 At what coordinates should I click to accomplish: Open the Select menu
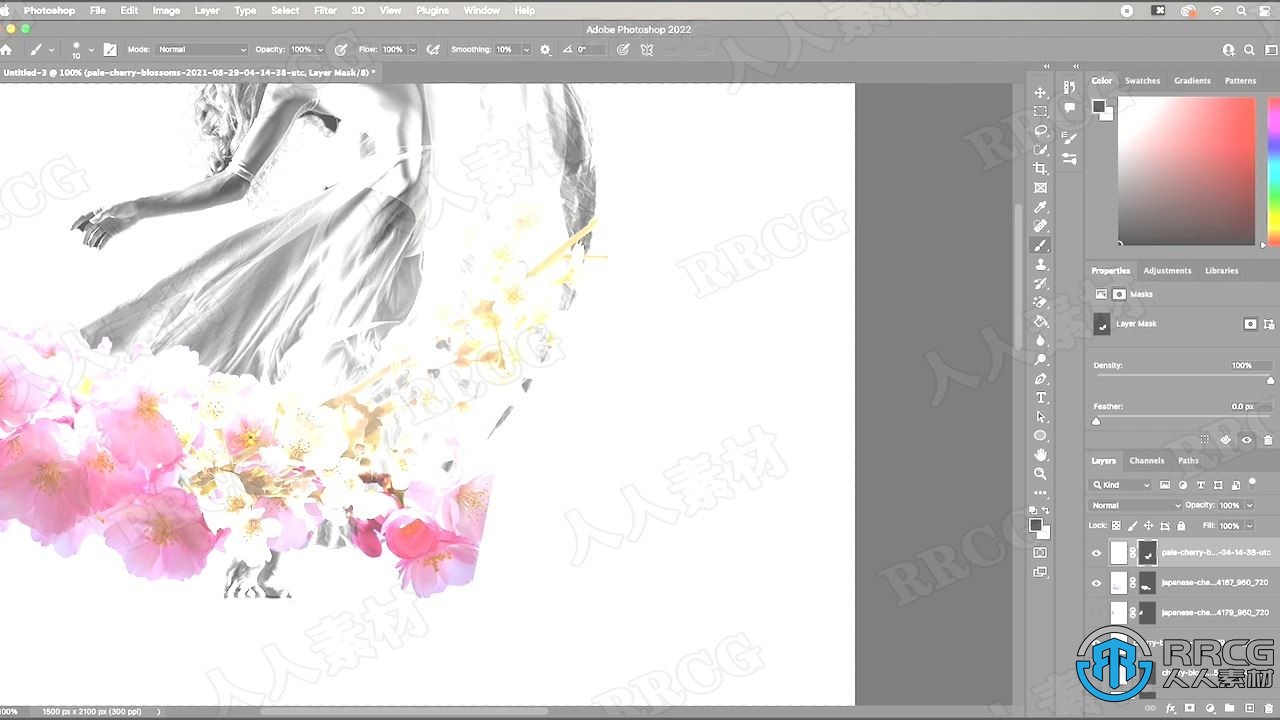(285, 10)
